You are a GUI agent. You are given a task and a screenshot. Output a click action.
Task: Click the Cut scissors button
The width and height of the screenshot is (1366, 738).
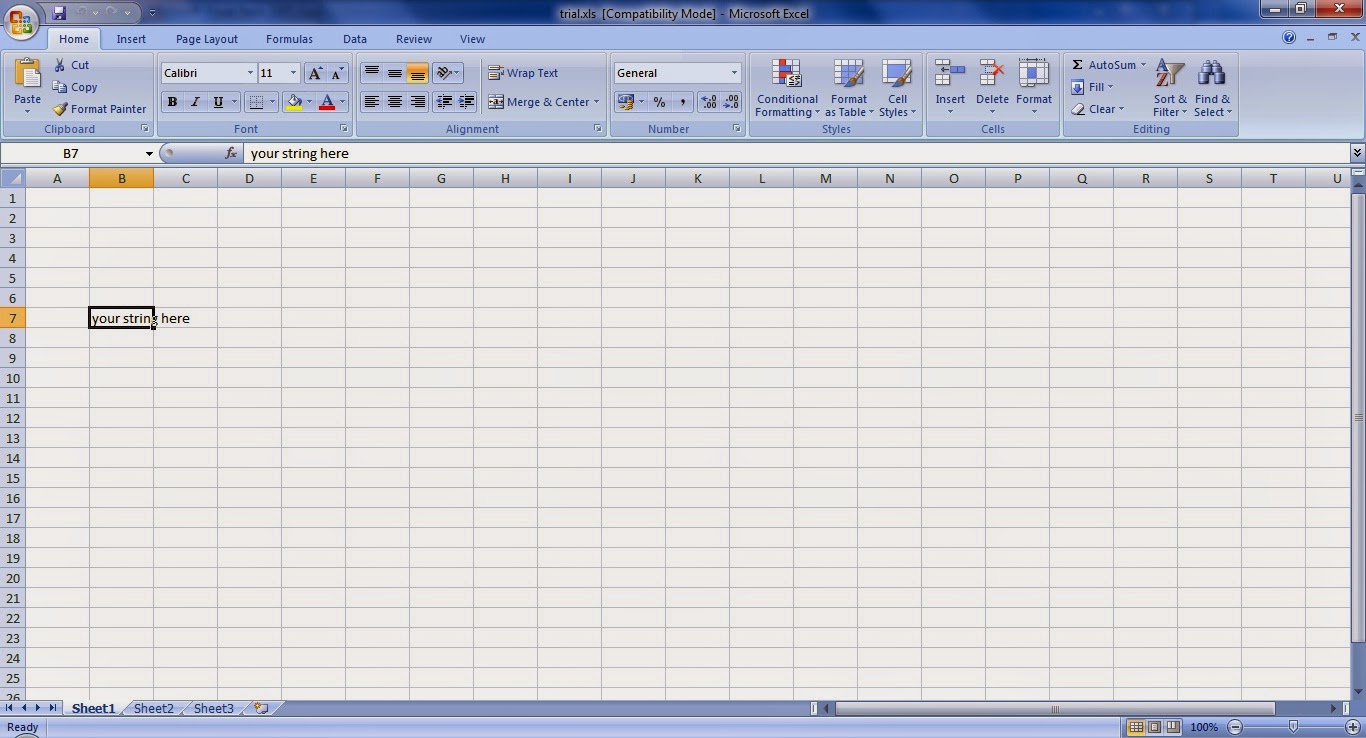(x=72, y=65)
